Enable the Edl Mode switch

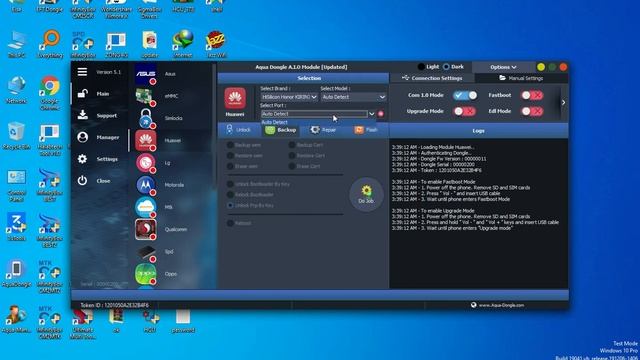coord(532,111)
